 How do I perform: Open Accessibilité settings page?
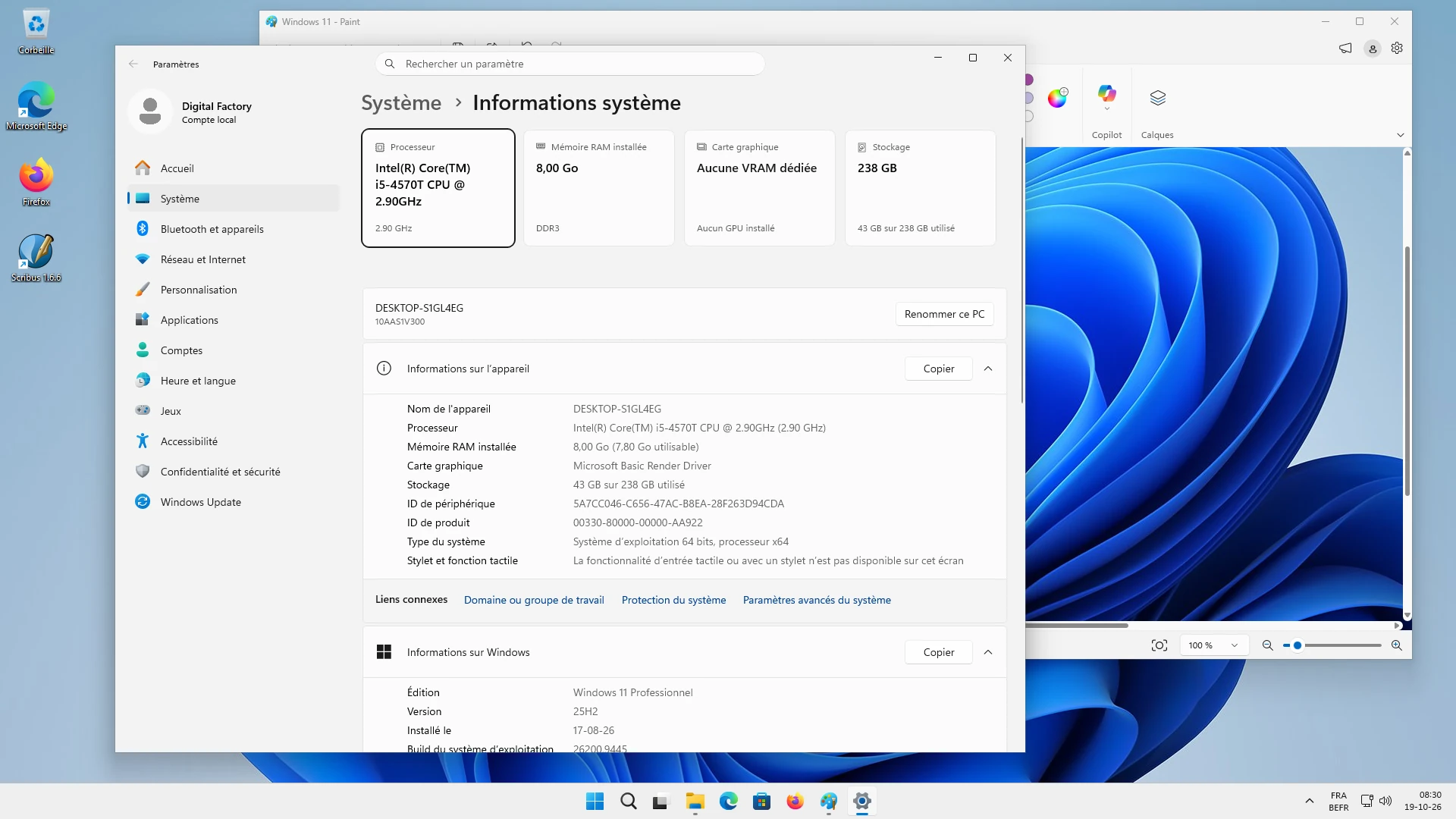point(234,441)
